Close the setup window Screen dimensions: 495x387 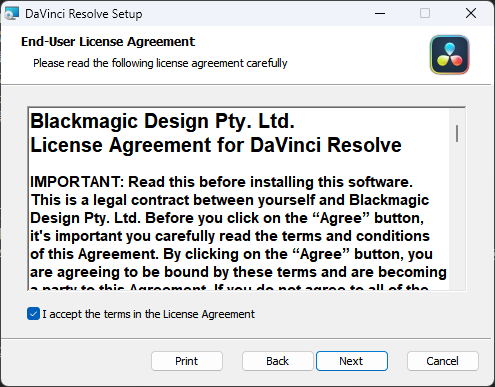471,13
